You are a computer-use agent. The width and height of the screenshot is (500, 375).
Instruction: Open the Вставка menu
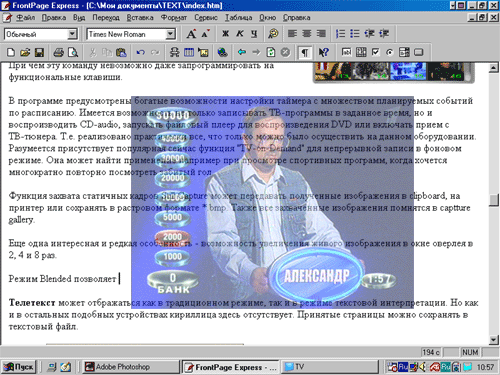pos(140,17)
